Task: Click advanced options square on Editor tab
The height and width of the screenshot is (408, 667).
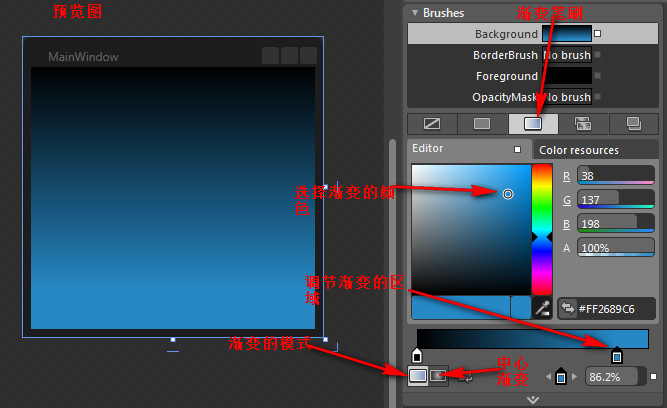Action: (517, 149)
